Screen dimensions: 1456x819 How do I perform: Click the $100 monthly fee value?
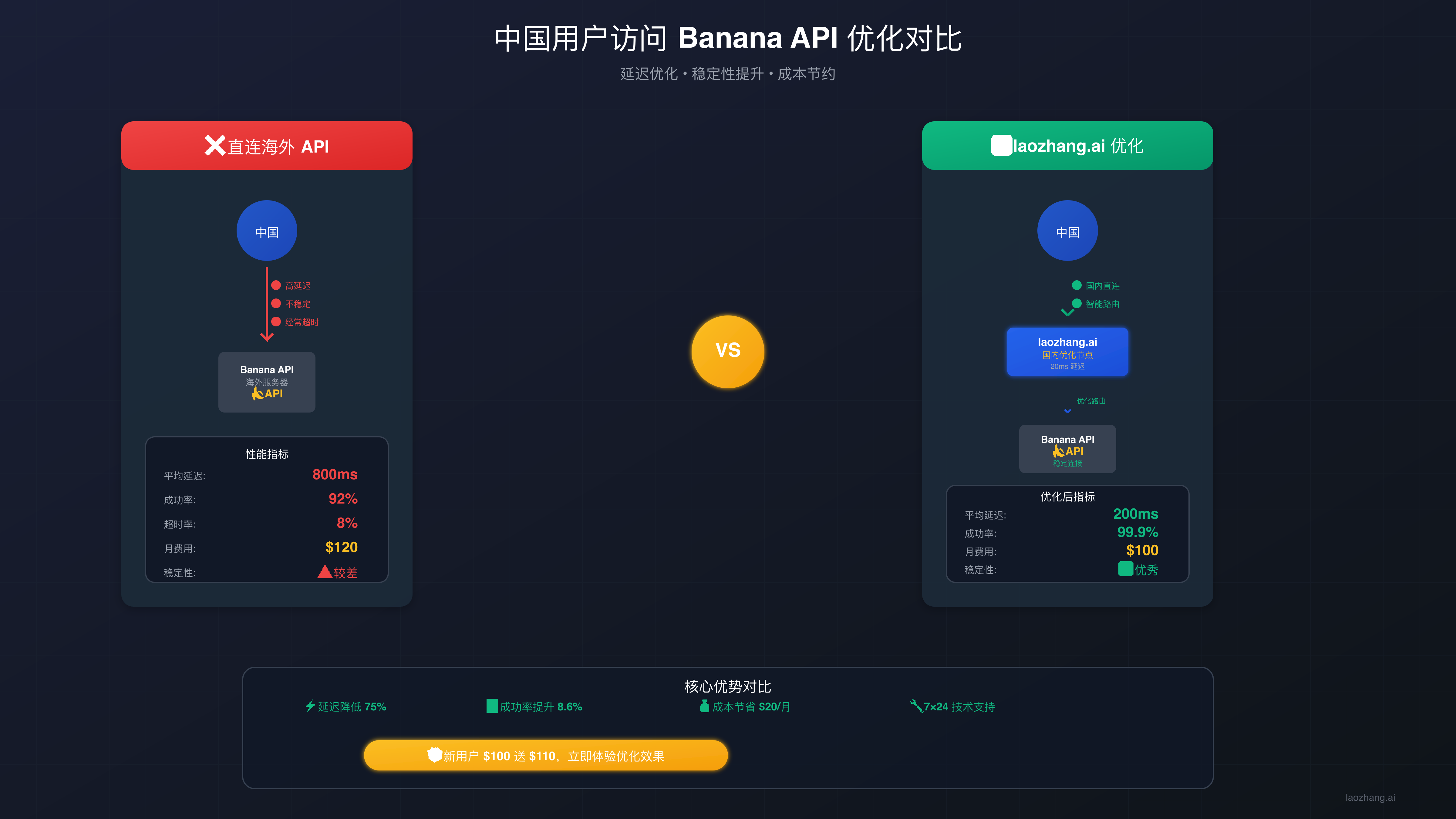point(1142,550)
